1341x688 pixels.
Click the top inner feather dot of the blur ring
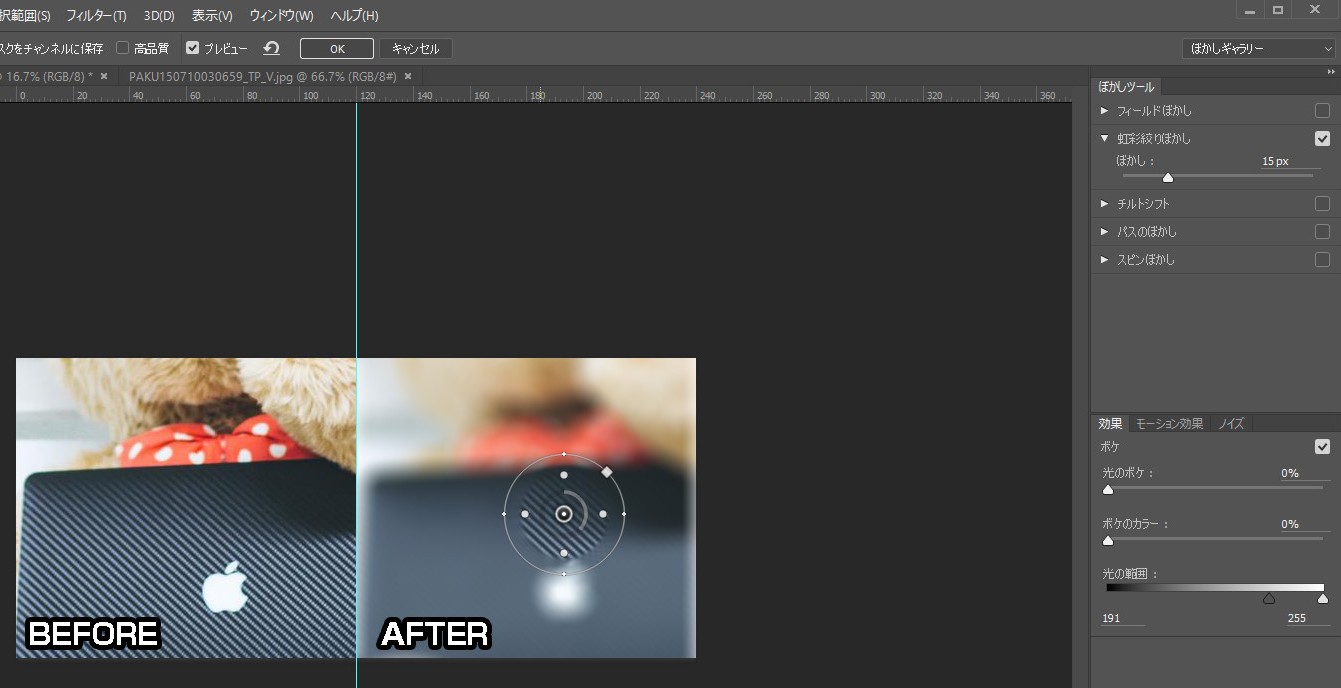564,475
